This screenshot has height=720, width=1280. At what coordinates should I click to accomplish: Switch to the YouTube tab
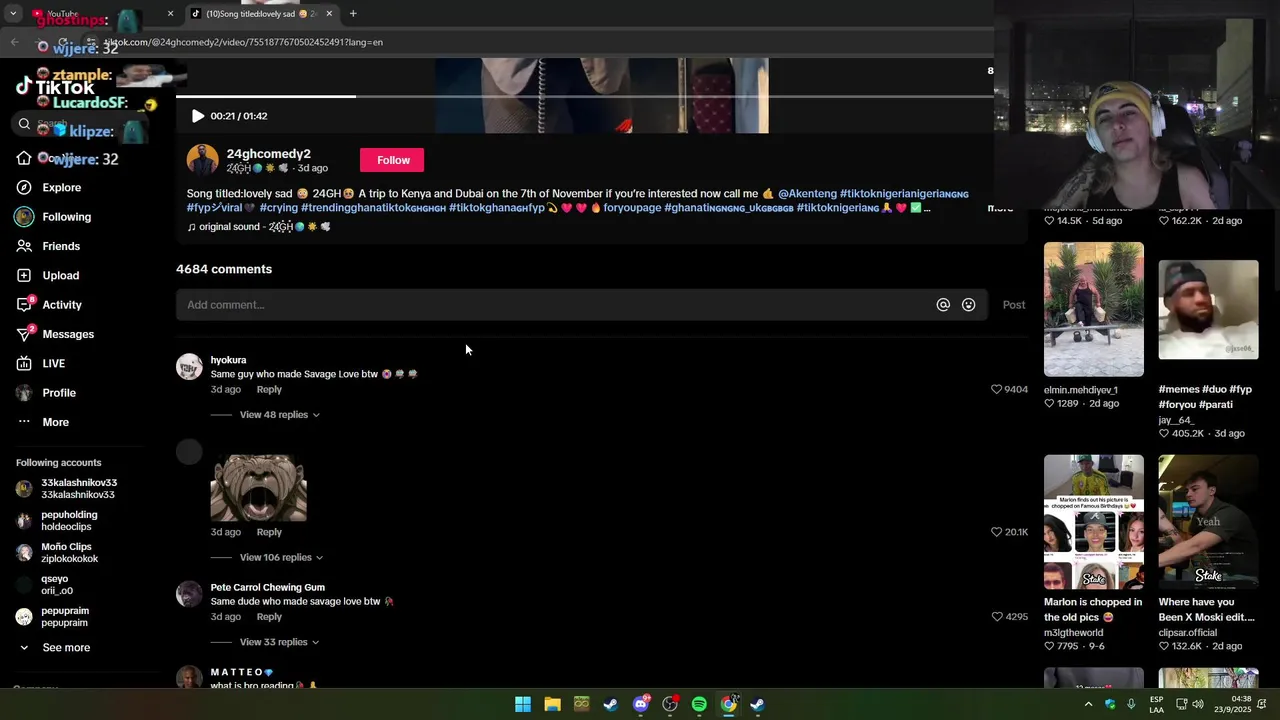(100, 14)
